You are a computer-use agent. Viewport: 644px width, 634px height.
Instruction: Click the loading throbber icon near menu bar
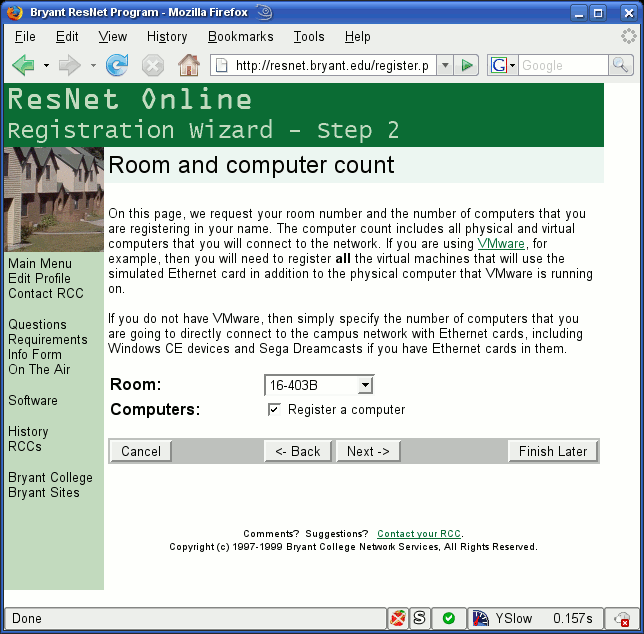(628, 36)
